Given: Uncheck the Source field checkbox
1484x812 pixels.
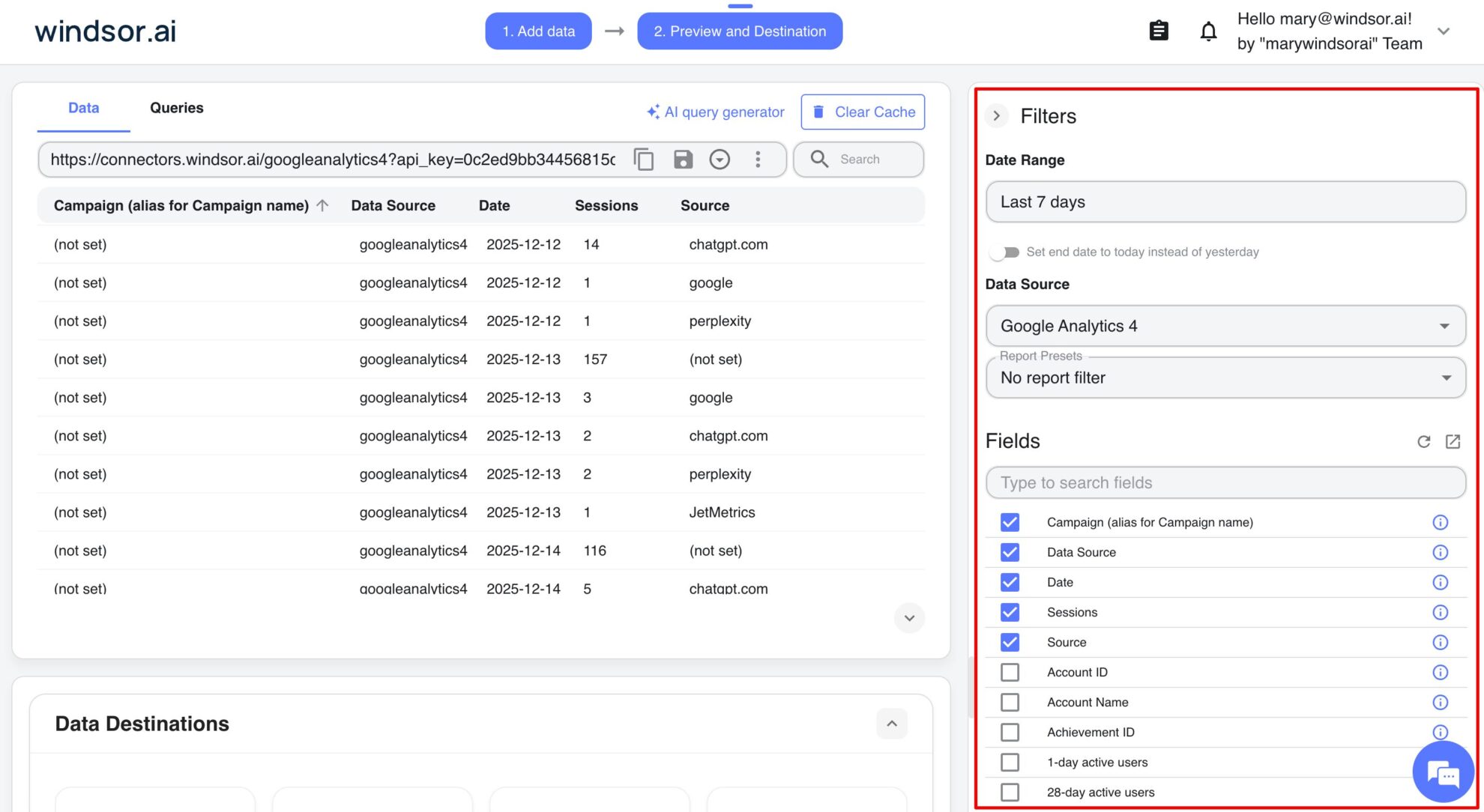Looking at the screenshot, I should (1010, 642).
